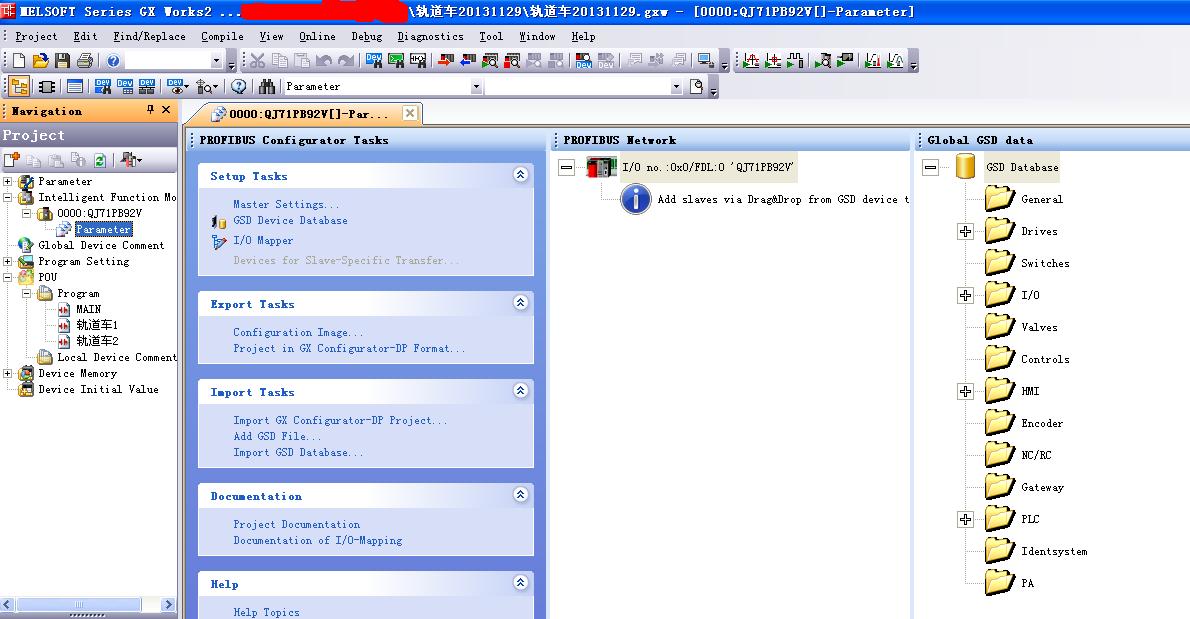Open the Online menu
Viewport: 1190px width, 619px height.
(x=317, y=36)
